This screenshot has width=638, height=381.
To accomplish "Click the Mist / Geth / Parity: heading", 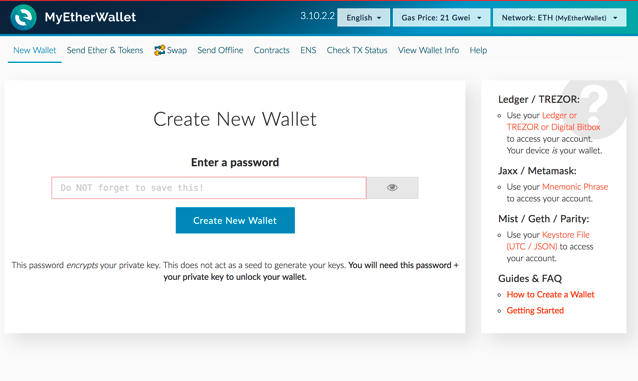I will pos(544,219).
